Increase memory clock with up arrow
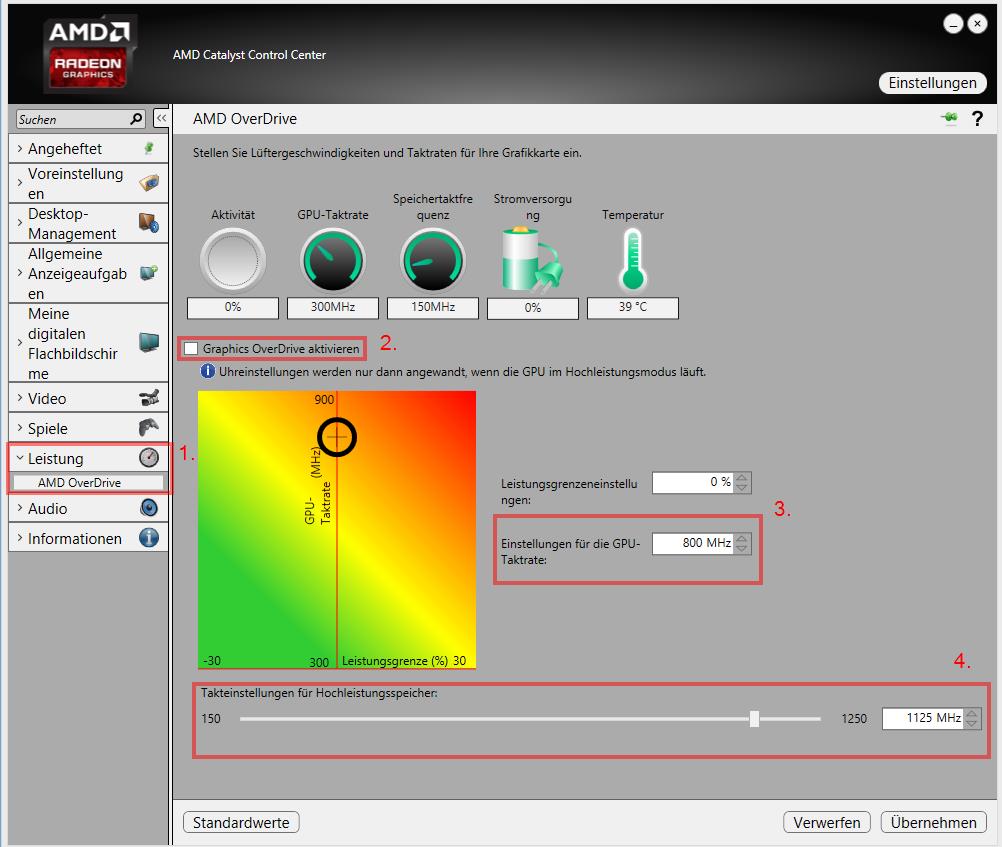 (x=972, y=713)
